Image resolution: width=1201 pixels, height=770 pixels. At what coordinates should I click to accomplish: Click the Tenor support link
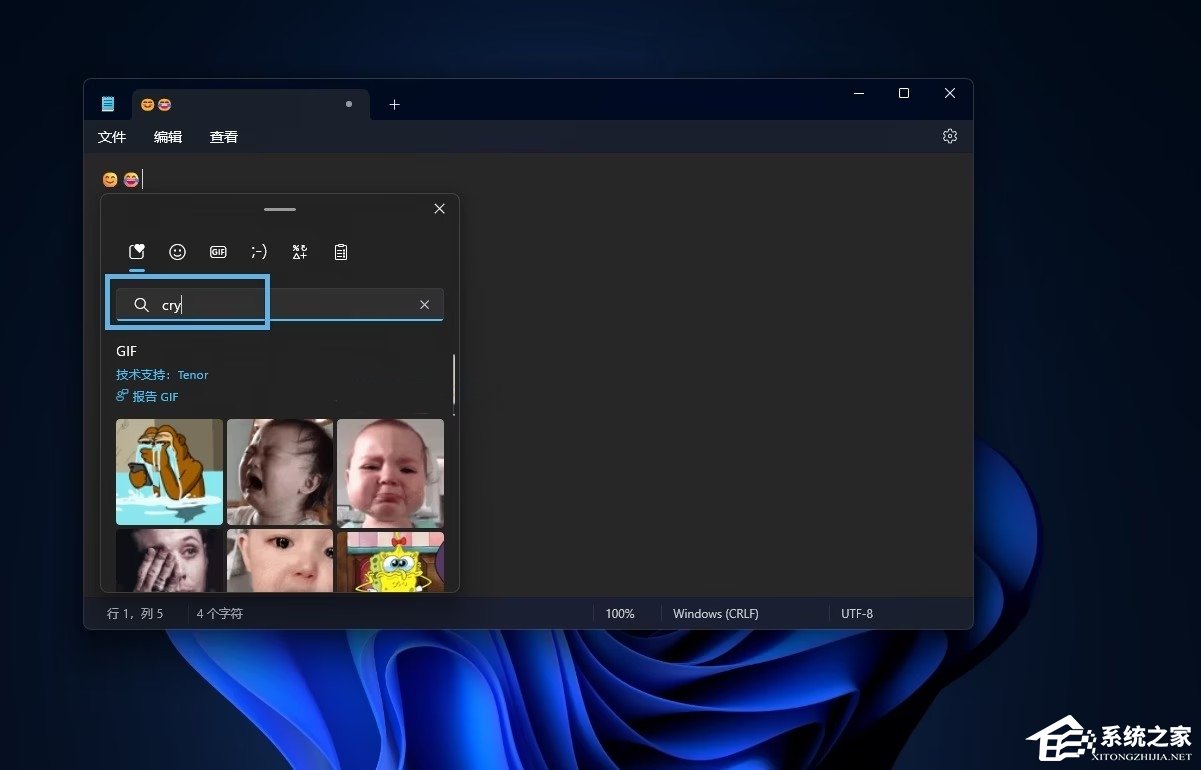(193, 375)
